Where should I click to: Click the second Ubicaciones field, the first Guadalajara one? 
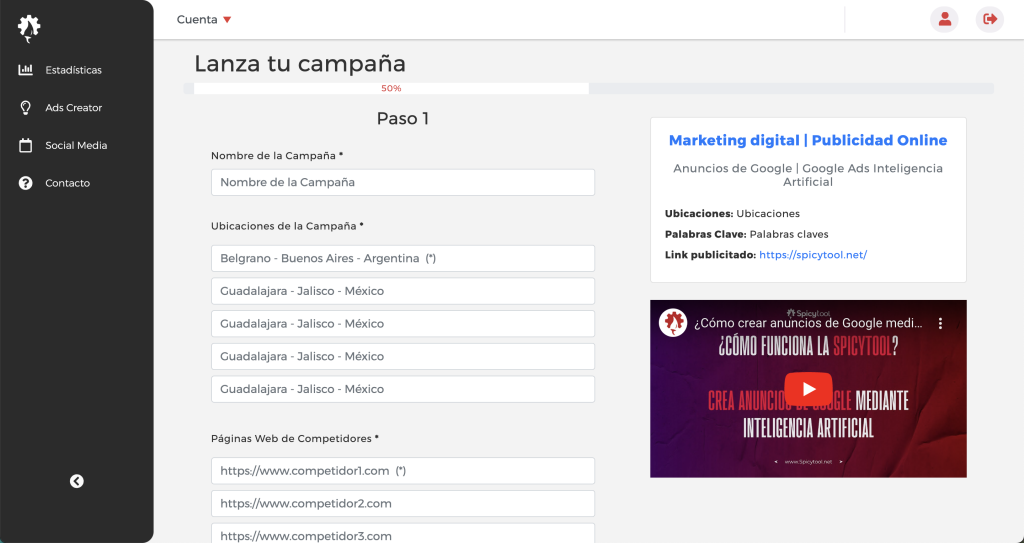click(x=403, y=291)
